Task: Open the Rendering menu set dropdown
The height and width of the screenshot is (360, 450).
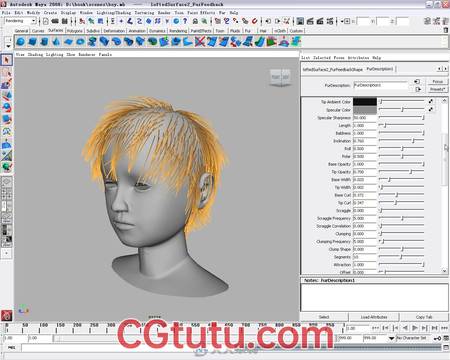Action: [20, 21]
